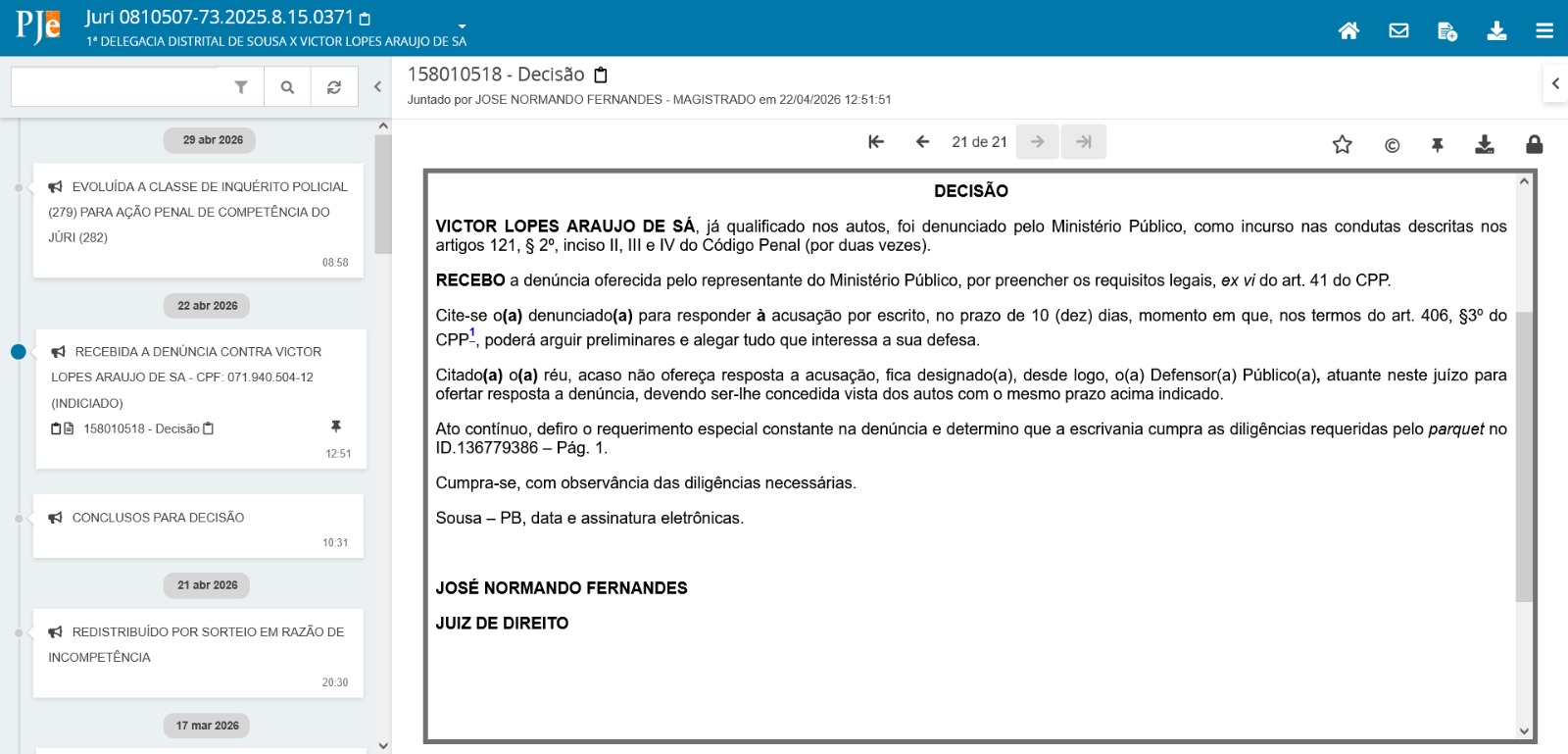
Task: Copy document title 158010518 - Decisão clipboard icon
Action: (602, 75)
